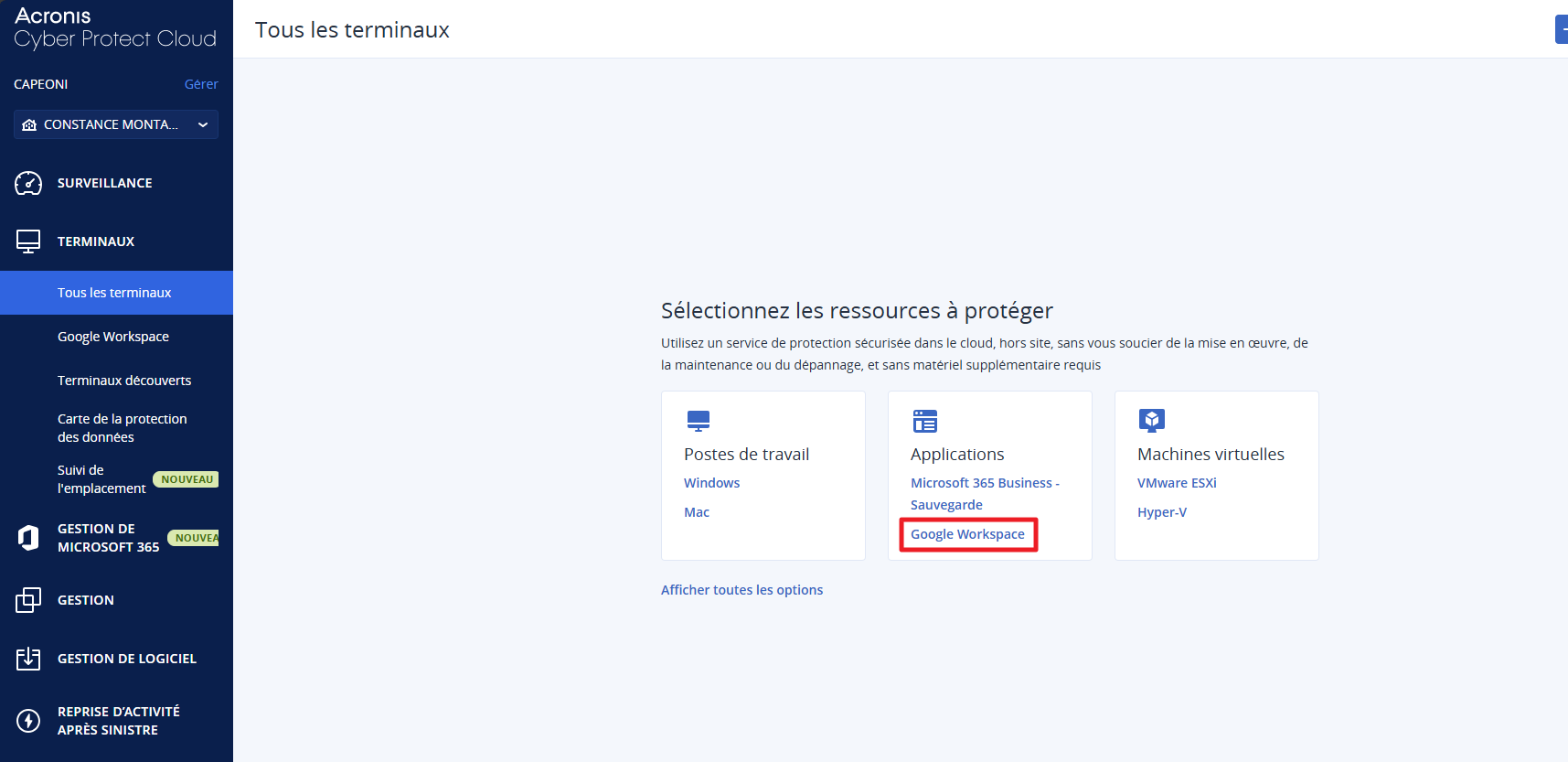Click the Machines virtuelles cube icon
Screen dimensions: 1568x762
1152,421
